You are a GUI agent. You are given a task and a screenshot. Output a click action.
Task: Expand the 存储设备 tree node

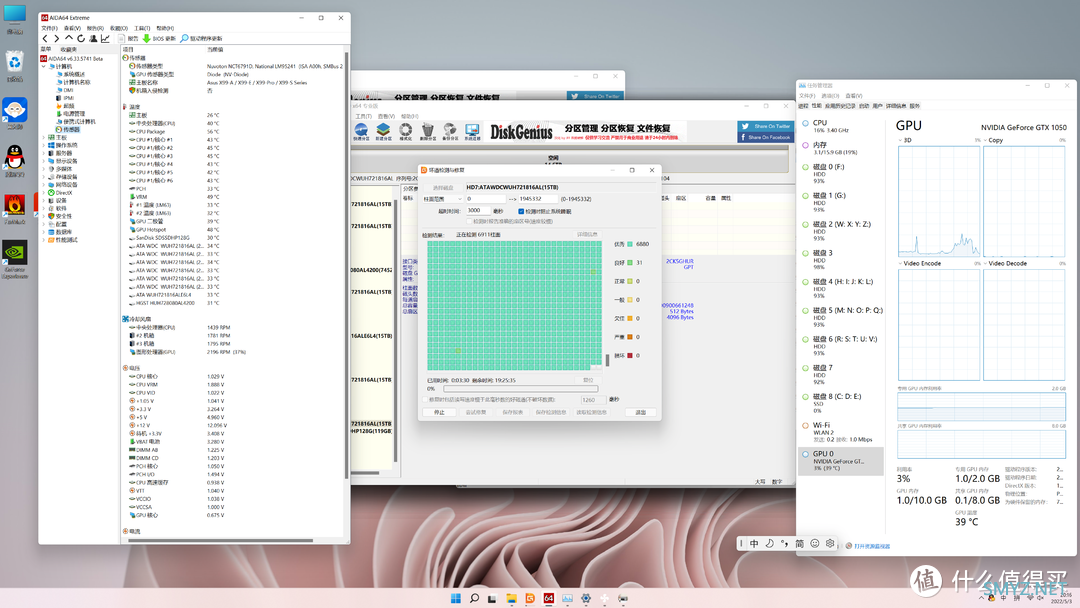[44, 177]
